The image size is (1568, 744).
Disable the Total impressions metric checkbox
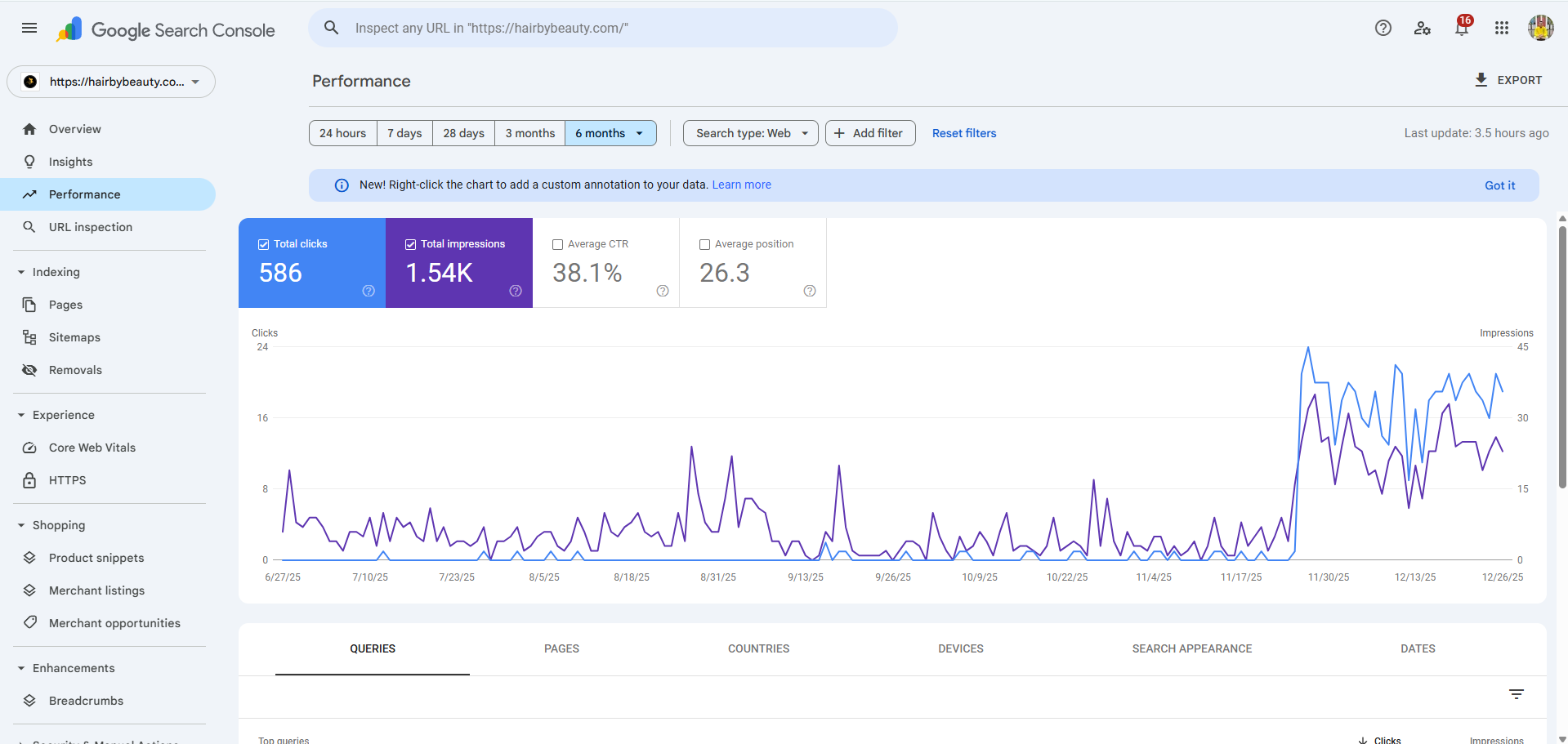(410, 243)
